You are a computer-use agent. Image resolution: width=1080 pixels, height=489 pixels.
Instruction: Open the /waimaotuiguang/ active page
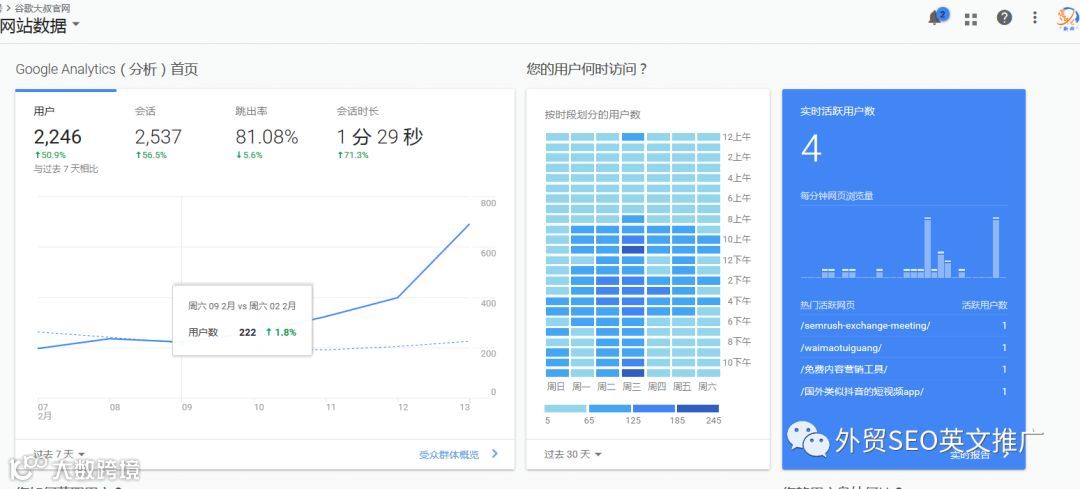point(841,348)
